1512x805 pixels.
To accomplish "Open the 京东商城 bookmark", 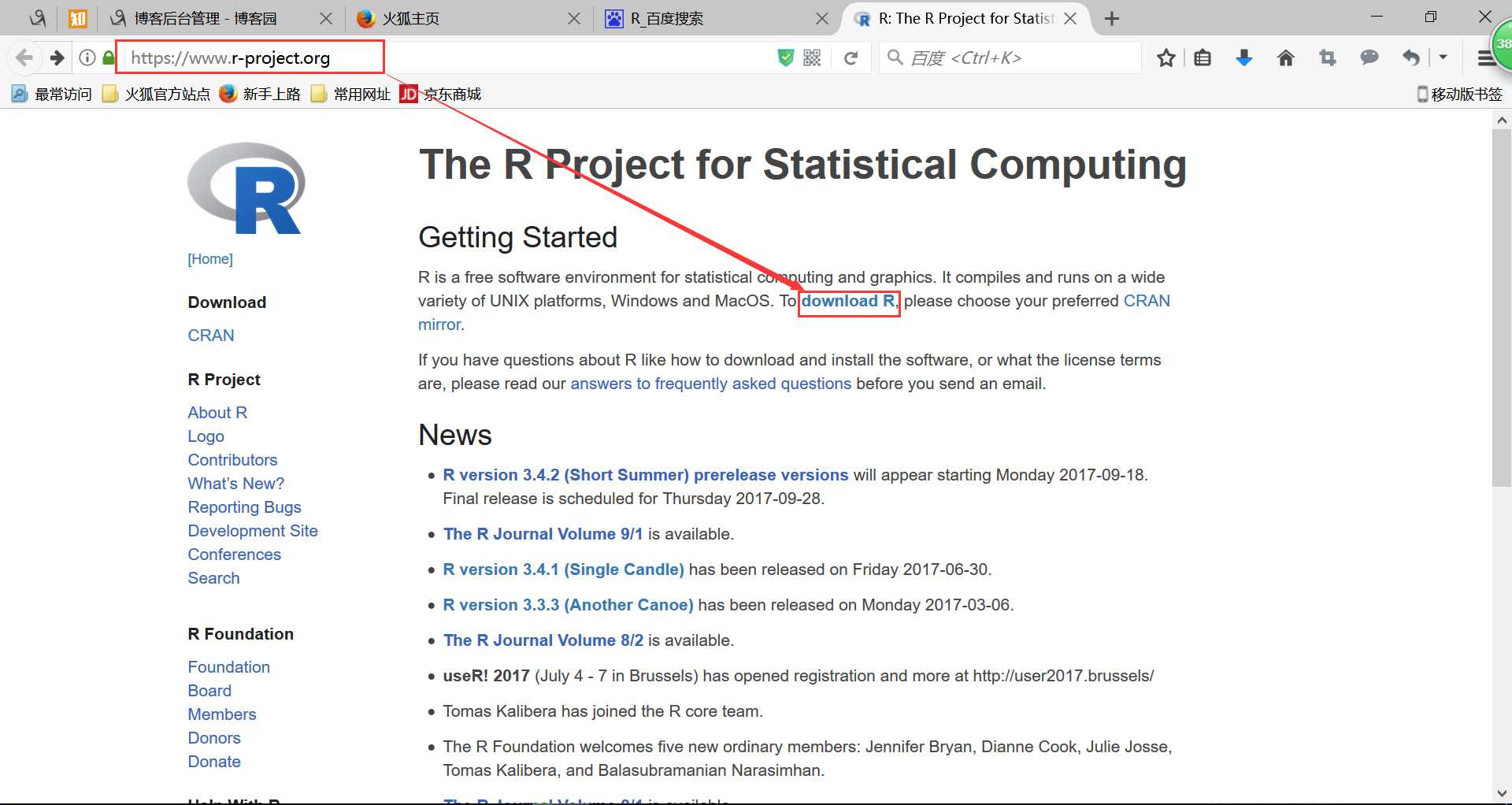I will (441, 95).
